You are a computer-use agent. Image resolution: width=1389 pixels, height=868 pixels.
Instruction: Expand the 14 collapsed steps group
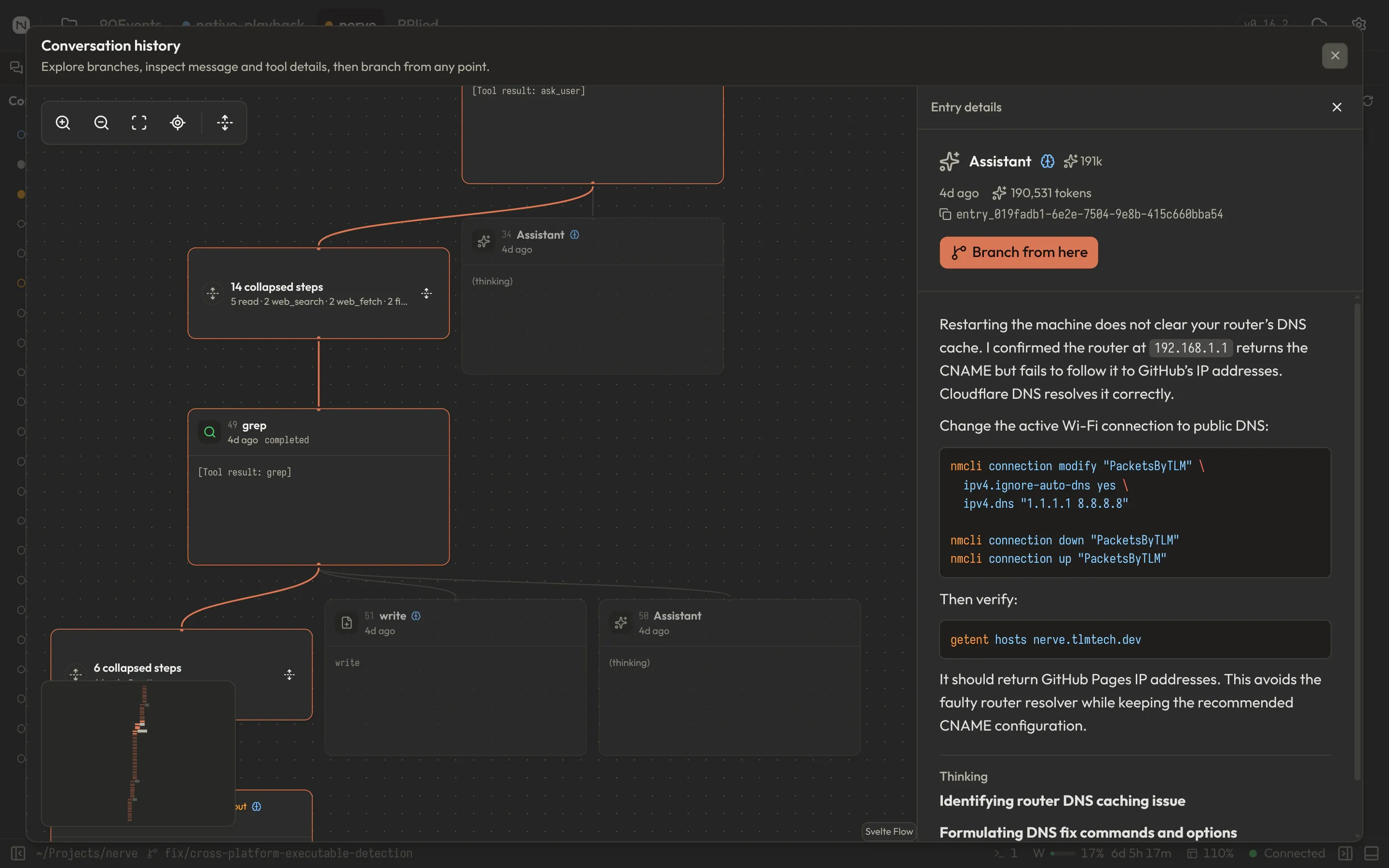point(426,293)
